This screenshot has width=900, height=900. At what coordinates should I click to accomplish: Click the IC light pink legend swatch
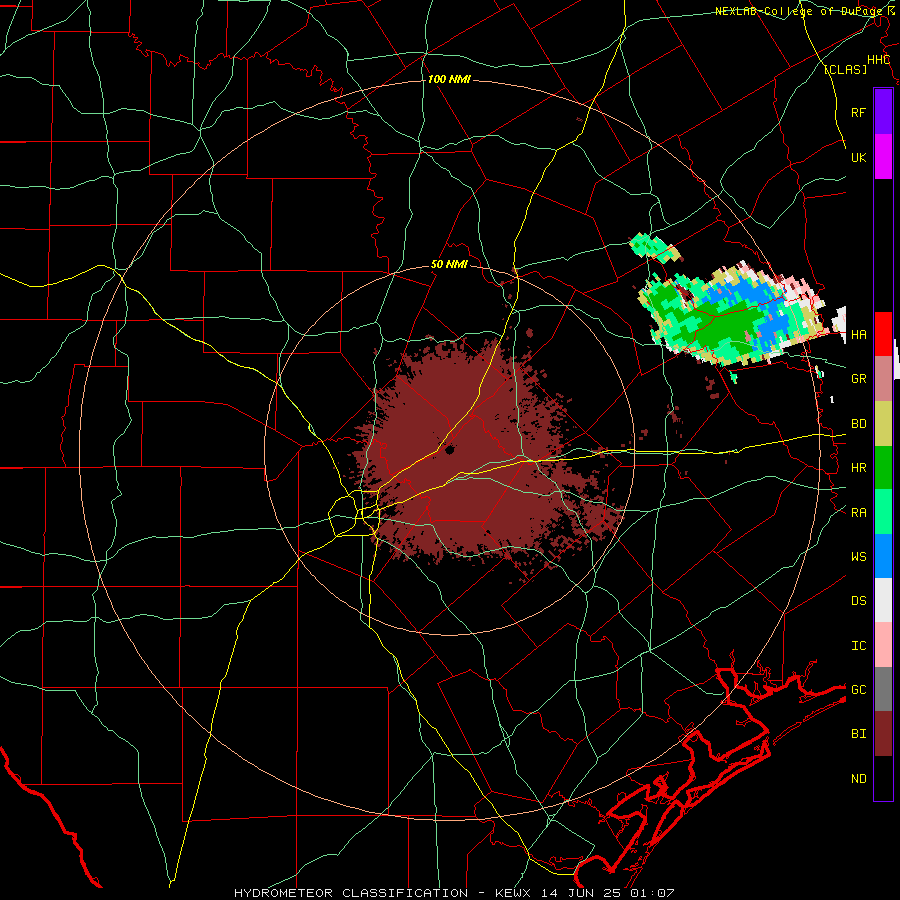(883, 645)
